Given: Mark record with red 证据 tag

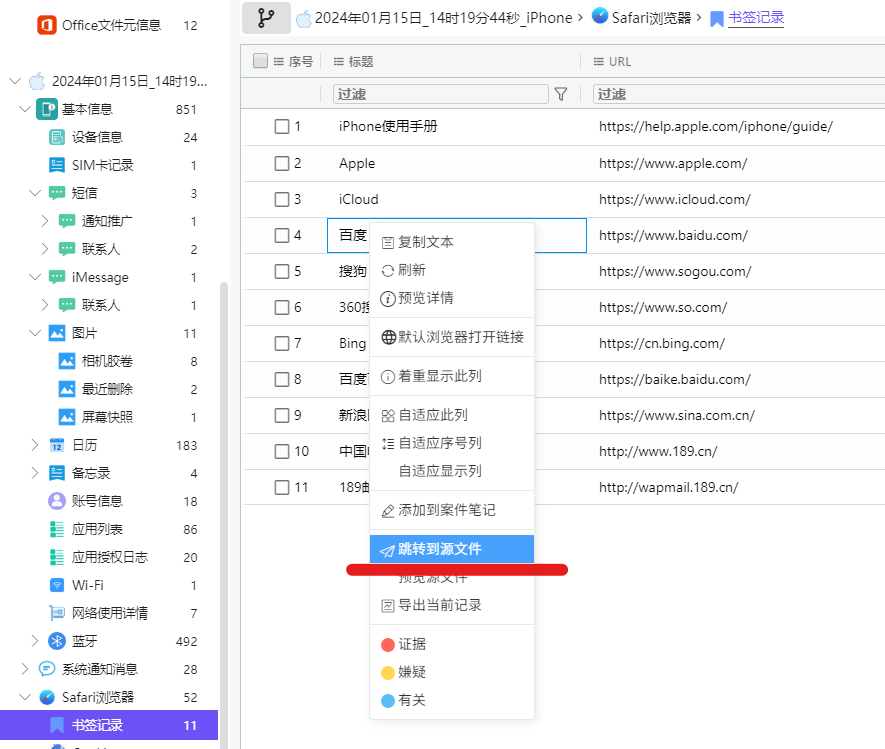Looking at the screenshot, I should pyautogui.click(x=452, y=644).
